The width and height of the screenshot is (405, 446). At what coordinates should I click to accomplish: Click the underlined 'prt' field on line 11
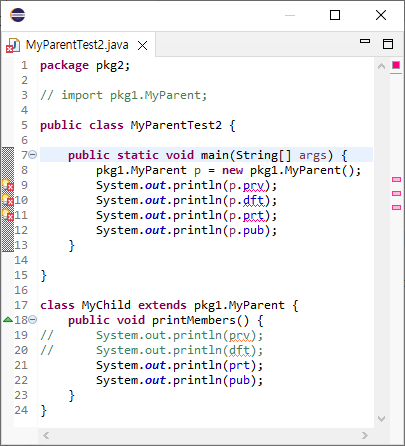coord(254,215)
